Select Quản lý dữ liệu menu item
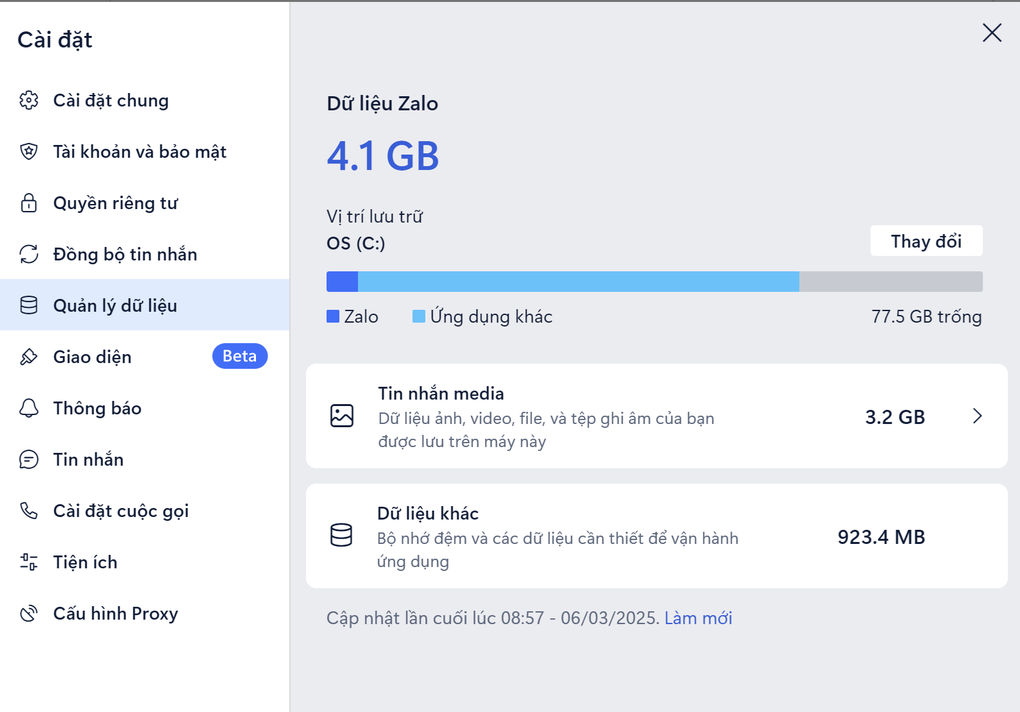This screenshot has width=1020, height=712. pyautogui.click(x=144, y=305)
